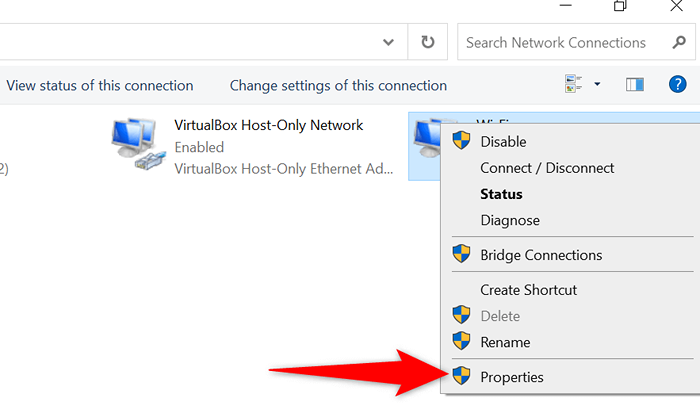Focus the Search Network Connections field

click(x=576, y=42)
